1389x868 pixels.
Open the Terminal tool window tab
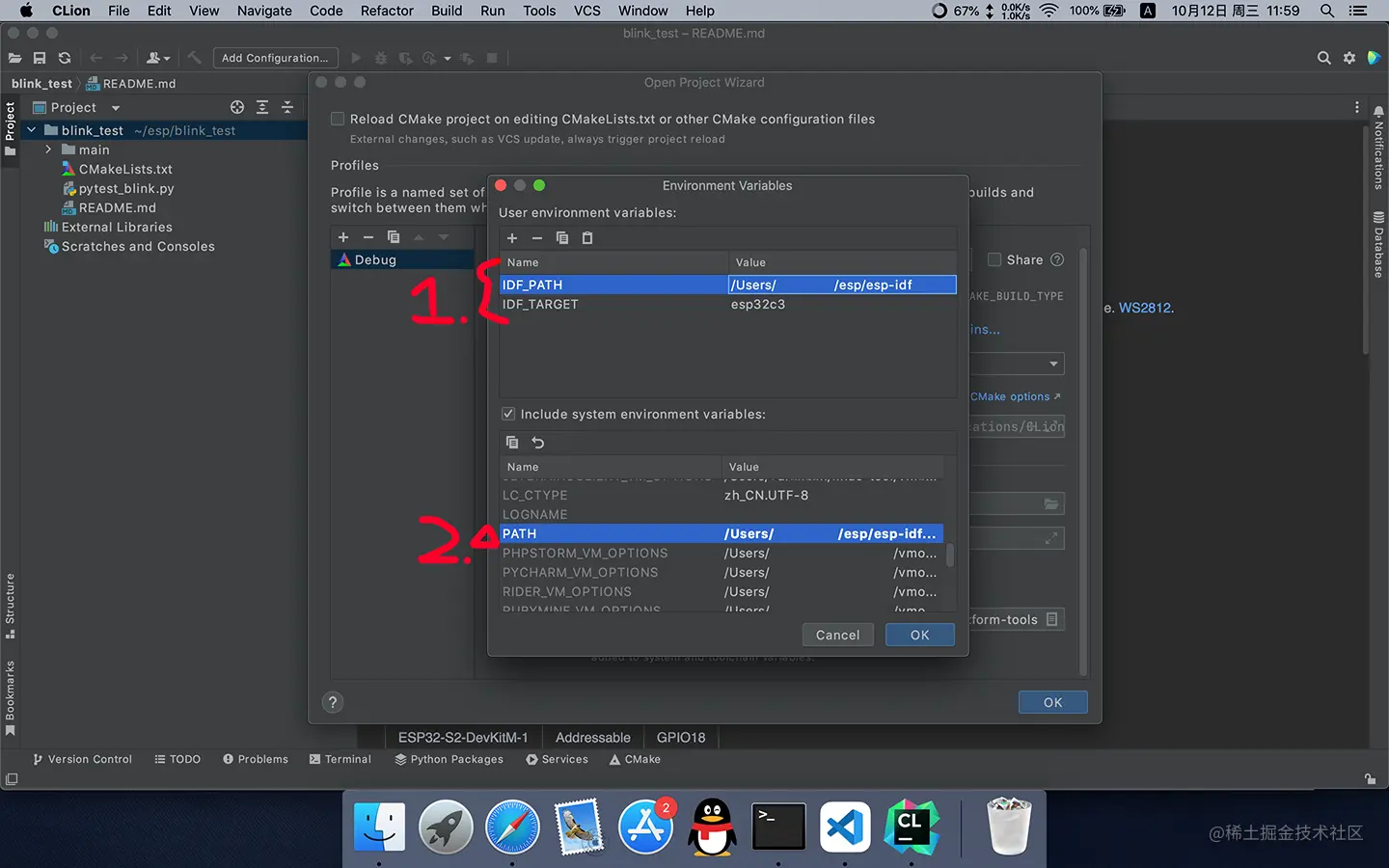tap(340, 759)
